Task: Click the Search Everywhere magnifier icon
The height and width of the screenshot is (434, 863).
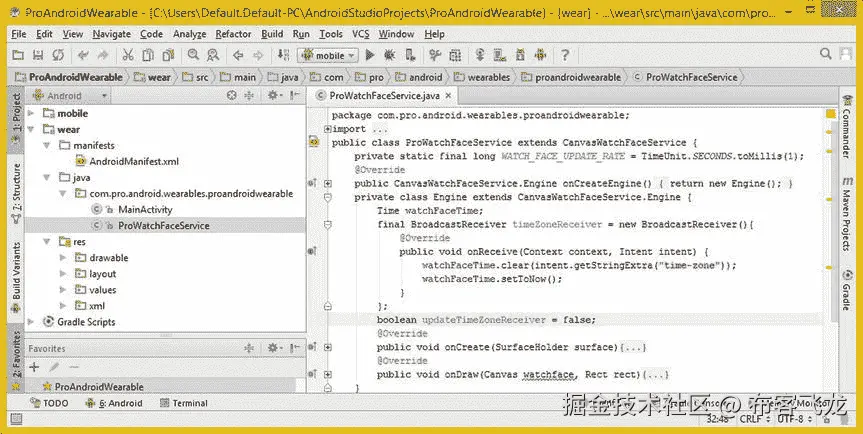Action: click(x=825, y=54)
